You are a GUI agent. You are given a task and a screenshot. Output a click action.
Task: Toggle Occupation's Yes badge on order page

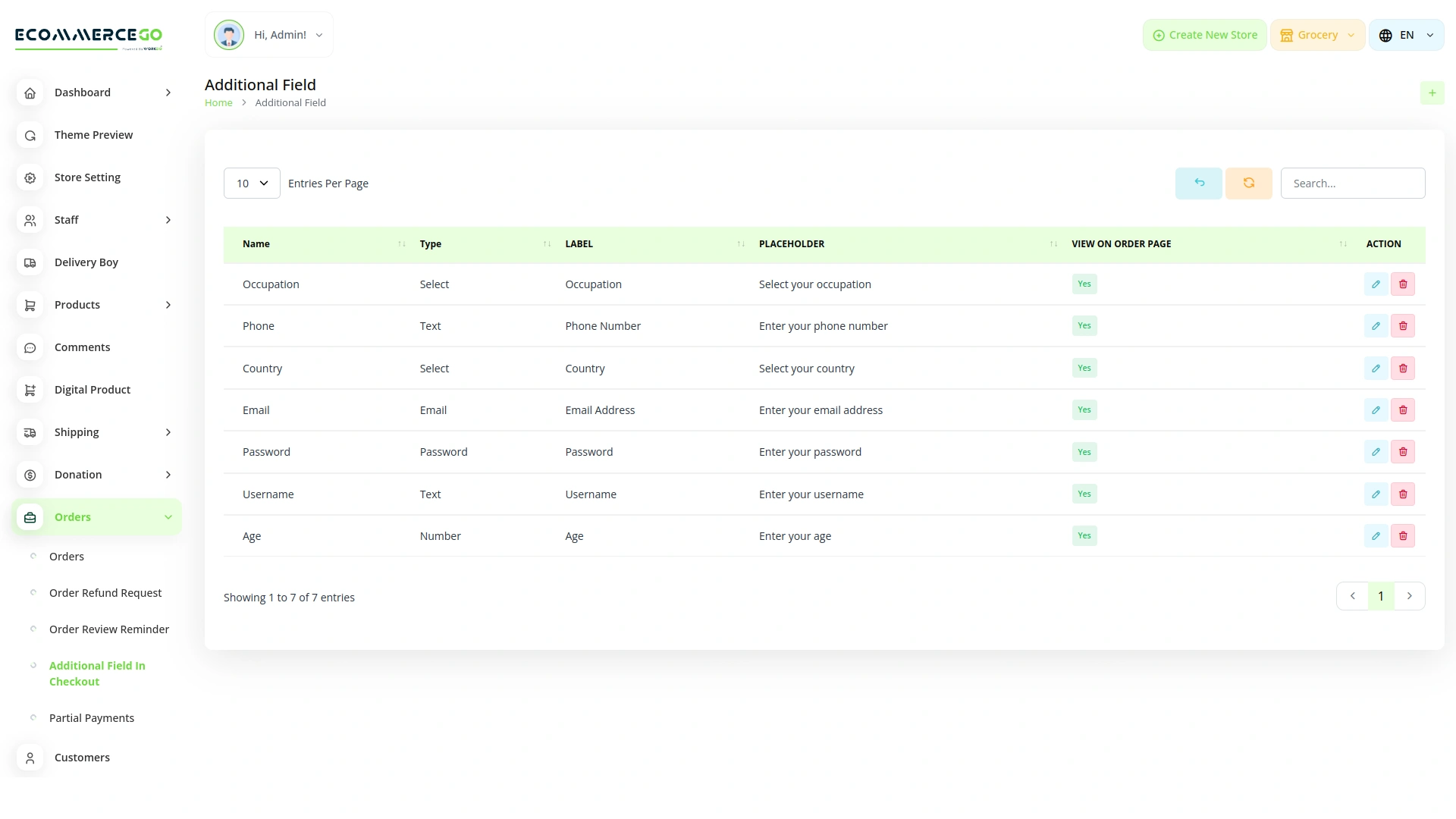(1084, 284)
